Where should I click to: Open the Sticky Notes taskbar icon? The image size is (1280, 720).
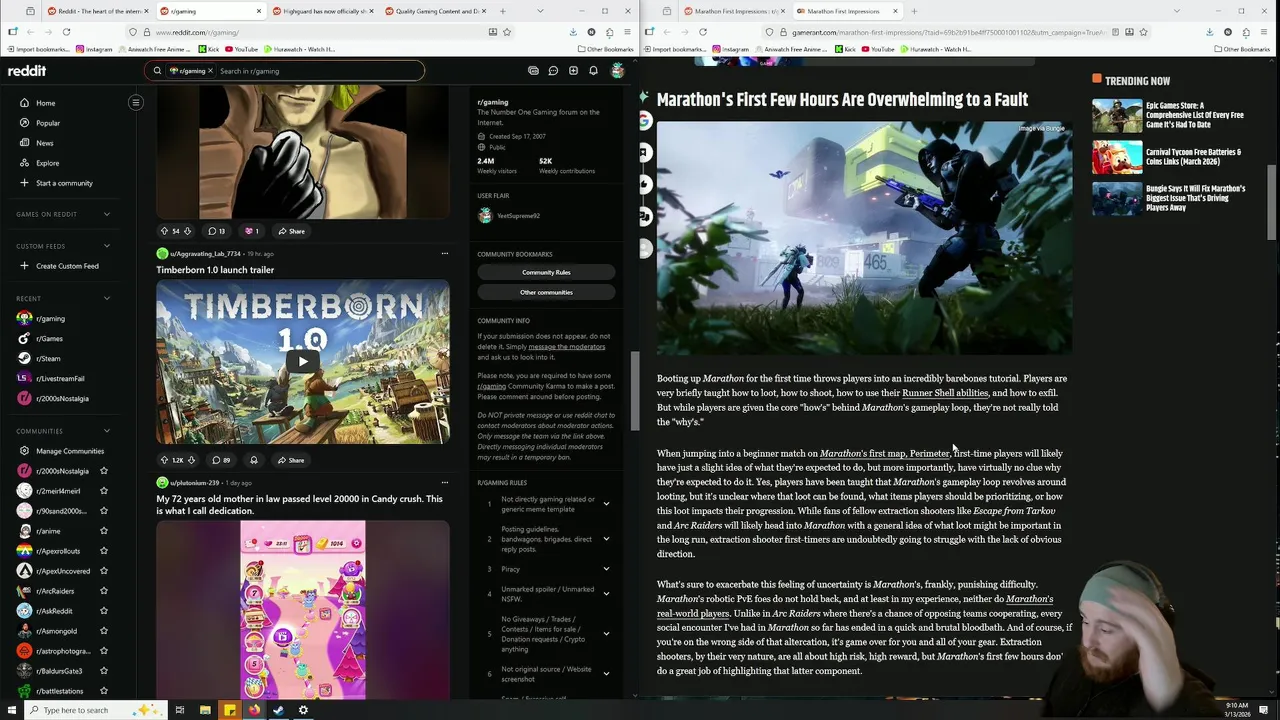click(229, 710)
